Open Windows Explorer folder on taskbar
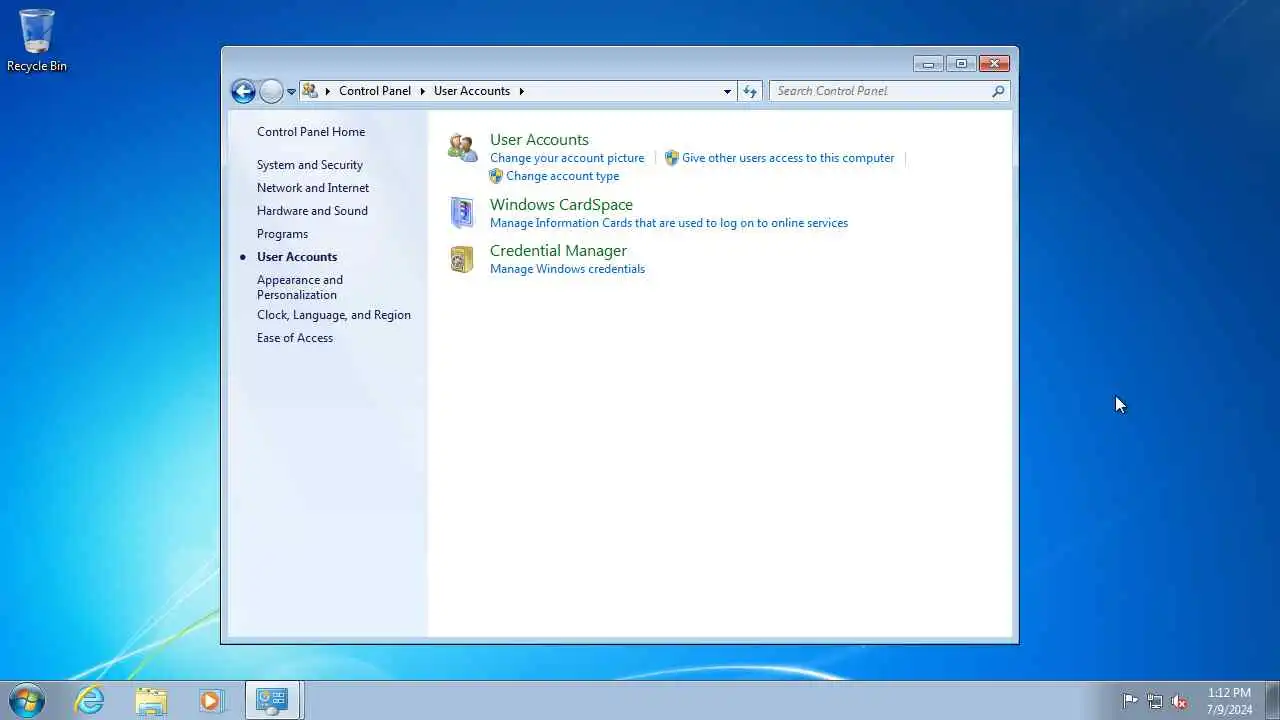1280x720 pixels. tap(151, 700)
